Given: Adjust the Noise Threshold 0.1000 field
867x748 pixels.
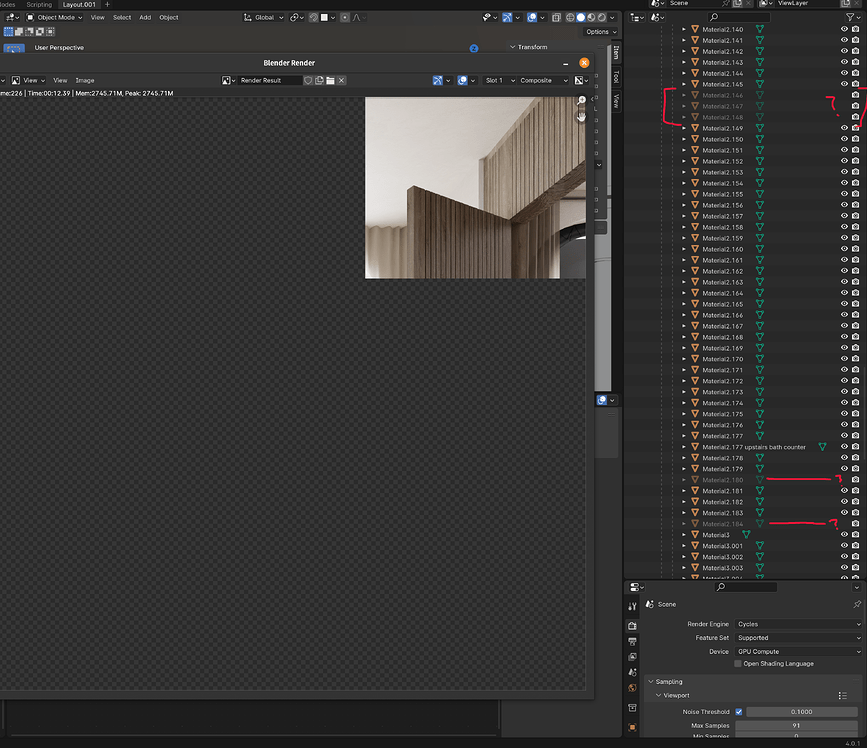Looking at the screenshot, I should tap(801, 712).
